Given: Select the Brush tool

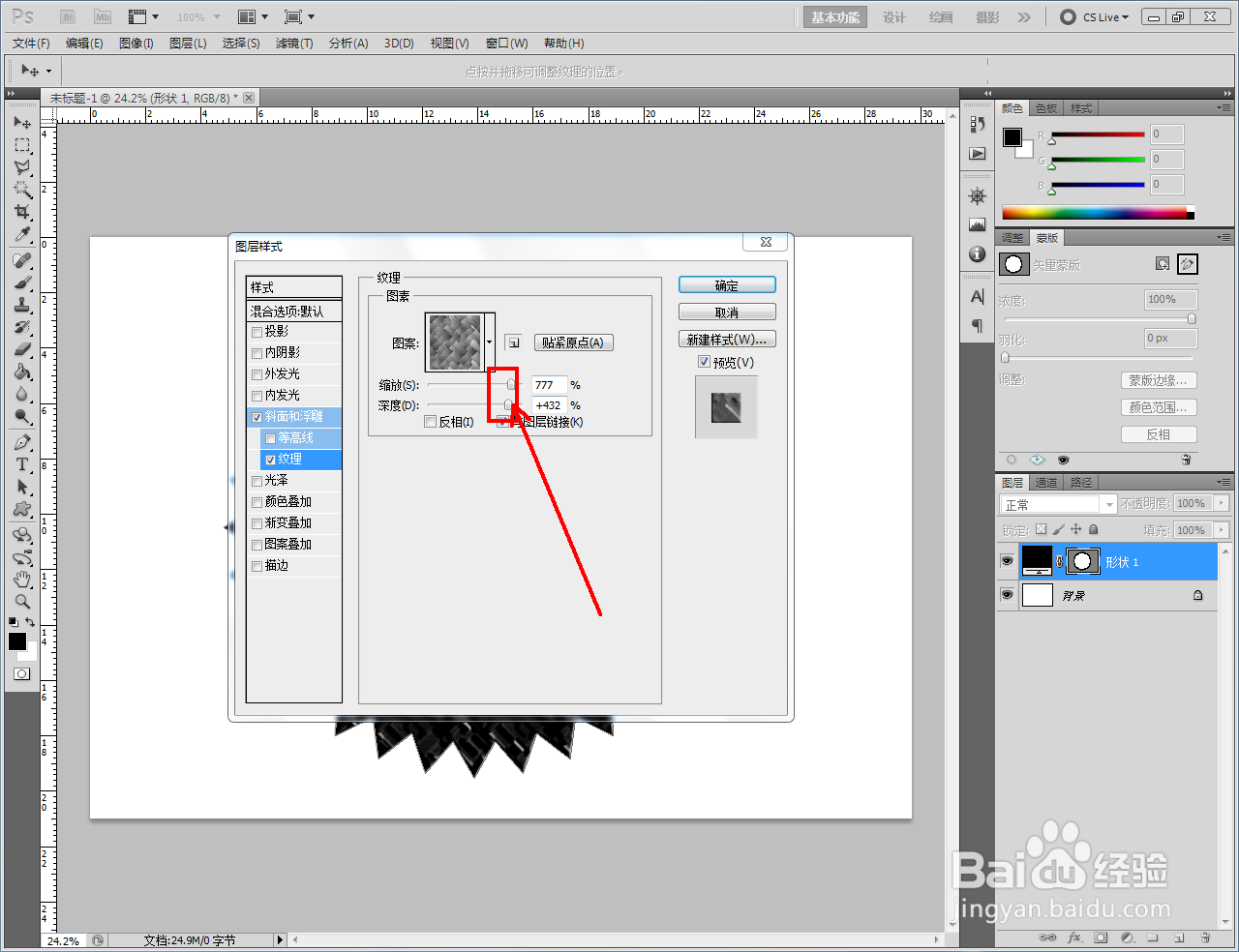Looking at the screenshot, I should 21,283.
